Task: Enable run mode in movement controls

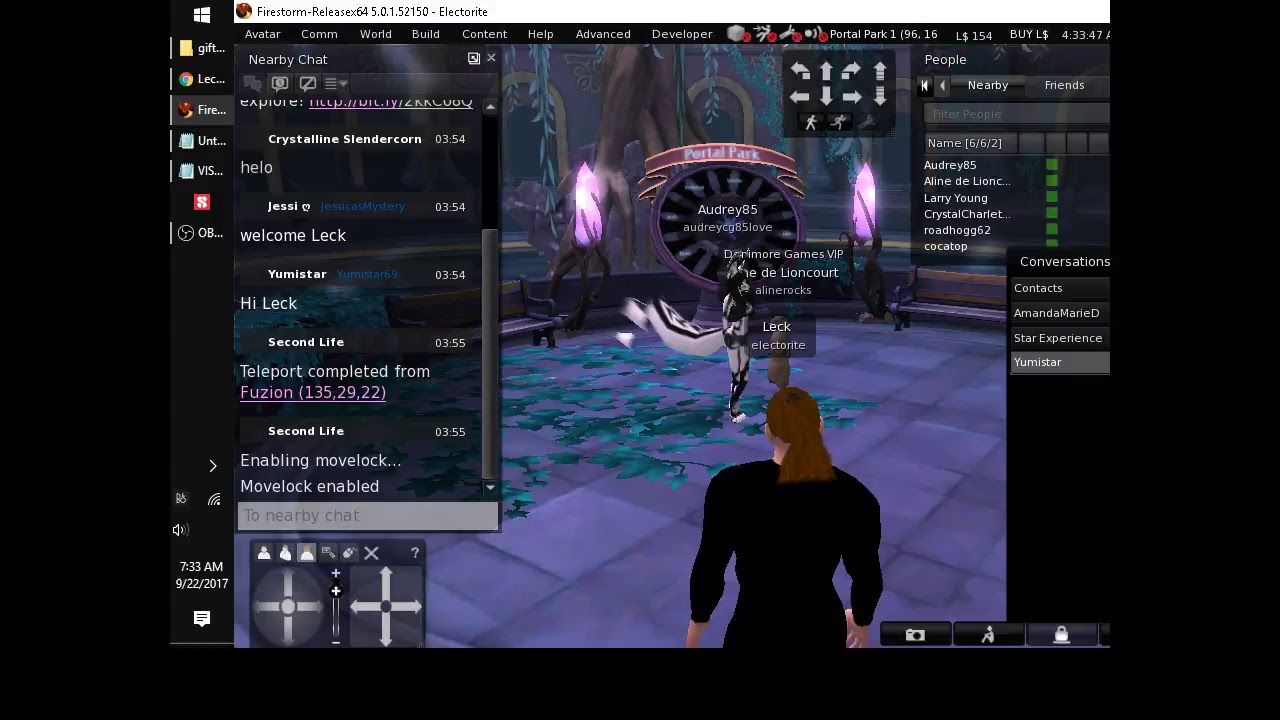Action: pyautogui.click(x=839, y=122)
